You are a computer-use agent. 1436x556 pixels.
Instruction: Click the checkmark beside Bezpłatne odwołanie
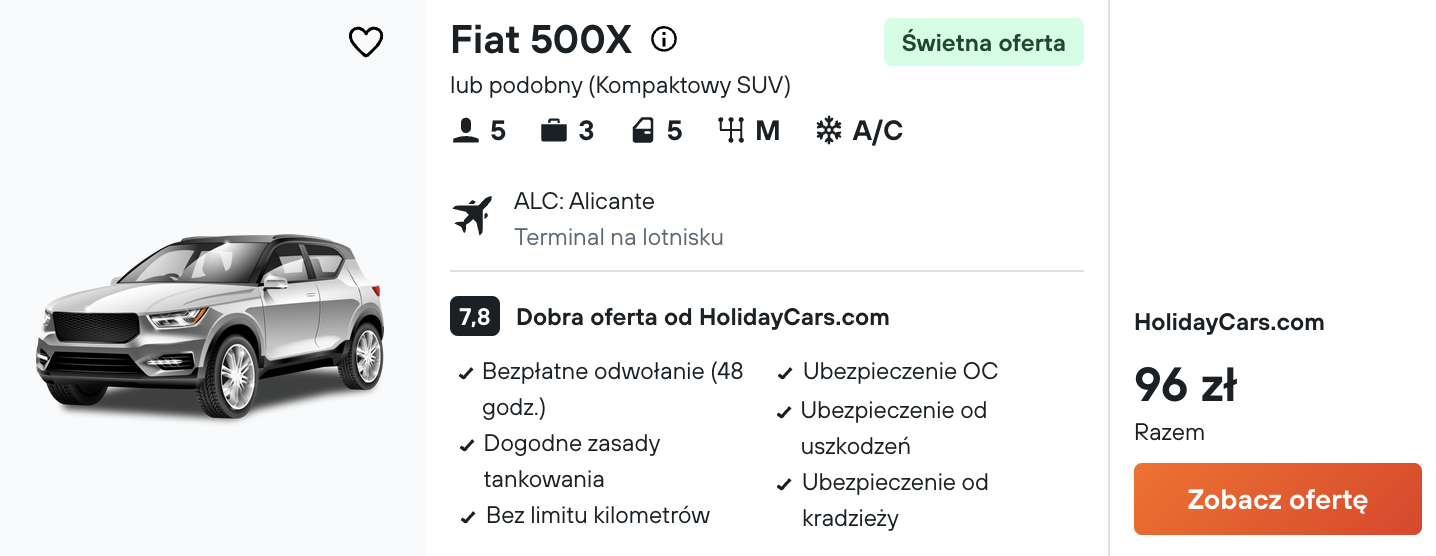[466, 374]
